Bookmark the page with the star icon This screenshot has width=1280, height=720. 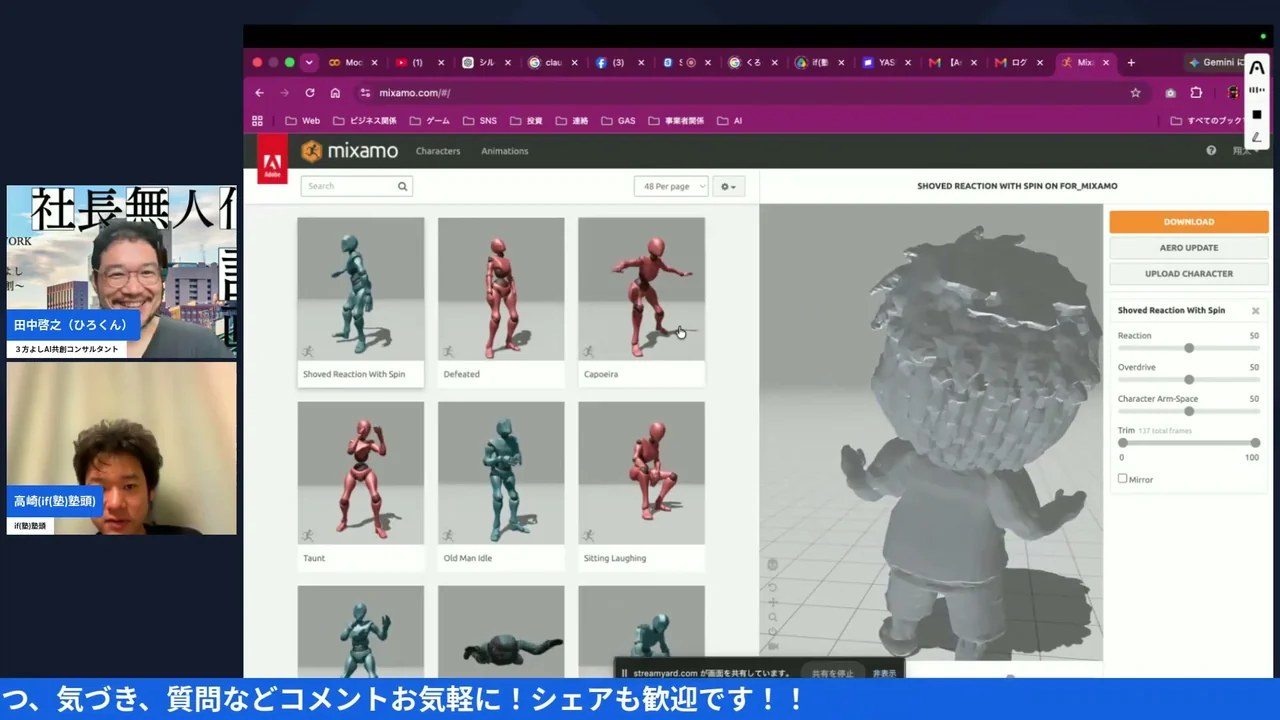coord(1135,93)
